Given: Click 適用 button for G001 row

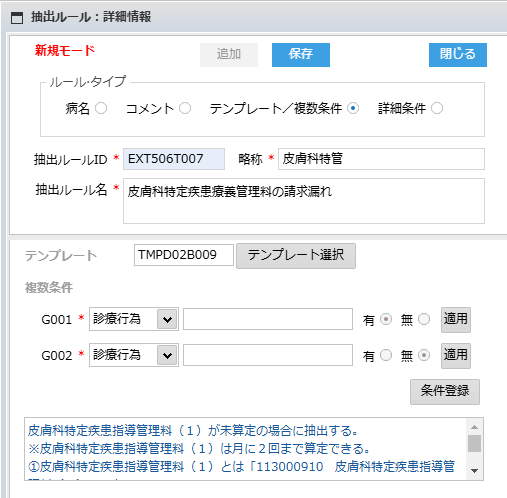Looking at the screenshot, I should (456, 320).
